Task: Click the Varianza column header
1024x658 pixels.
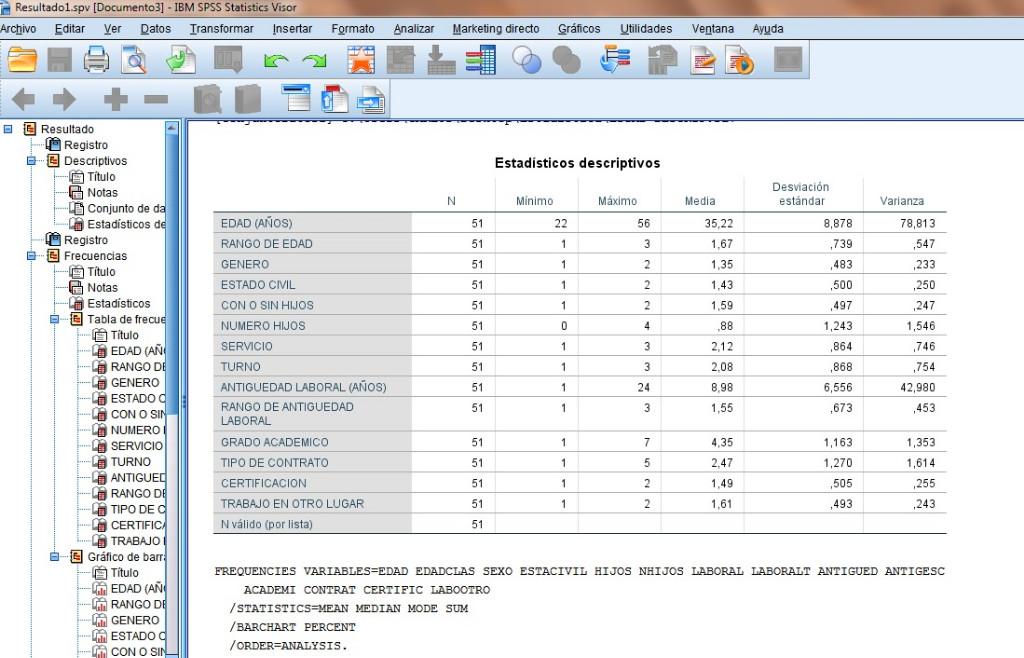Action: point(901,201)
